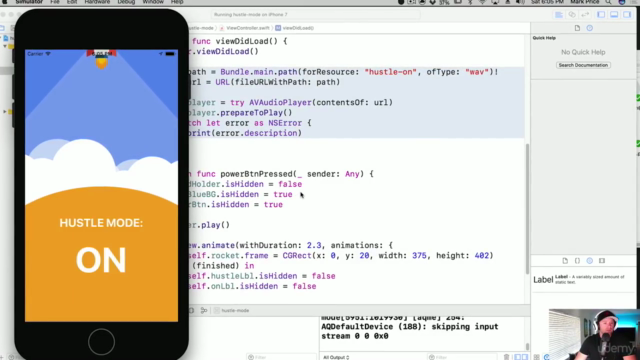
Task: Show the File inspector in utilities pane
Action: pyautogui.click(x=577, y=28)
